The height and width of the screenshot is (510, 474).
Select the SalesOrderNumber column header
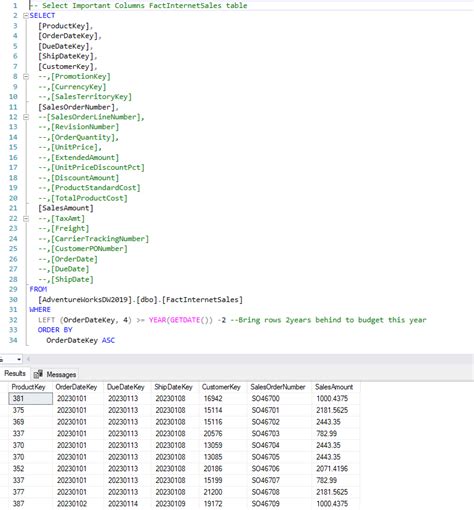pyautogui.click(x=278, y=387)
